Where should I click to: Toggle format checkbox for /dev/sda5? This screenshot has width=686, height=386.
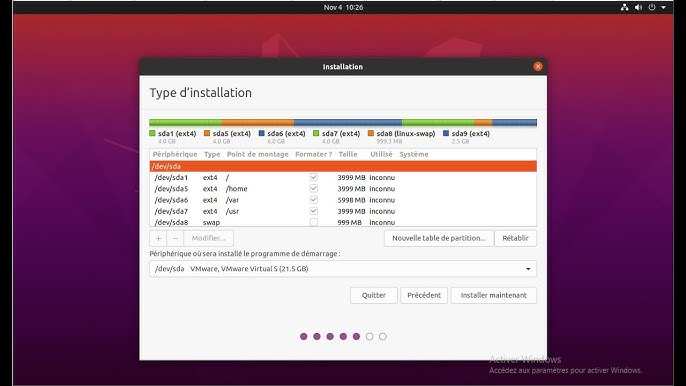[314, 189]
